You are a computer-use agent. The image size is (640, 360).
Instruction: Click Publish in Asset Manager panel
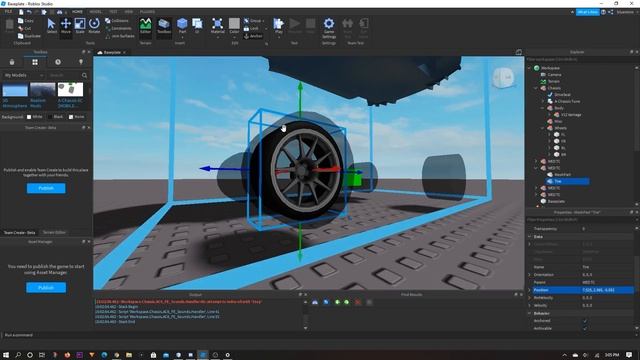pos(46,288)
